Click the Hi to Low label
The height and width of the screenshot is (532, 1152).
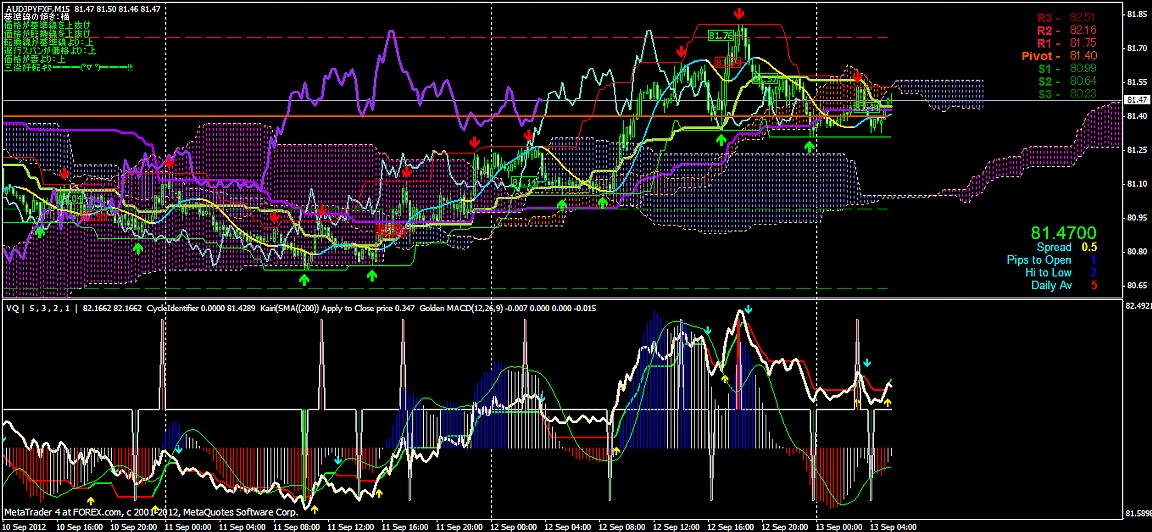click(1046, 273)
